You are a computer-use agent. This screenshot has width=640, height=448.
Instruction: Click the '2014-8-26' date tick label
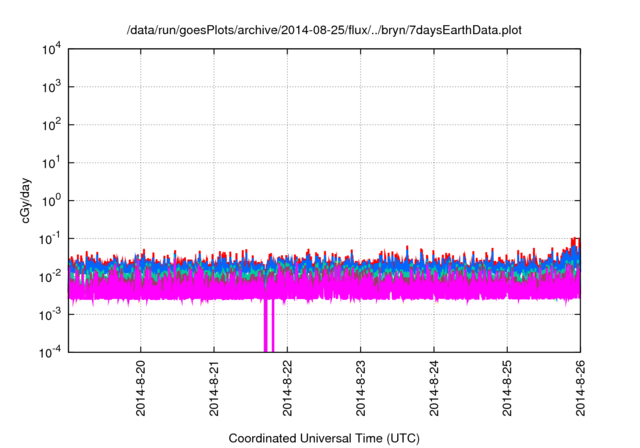pos(580,388)
